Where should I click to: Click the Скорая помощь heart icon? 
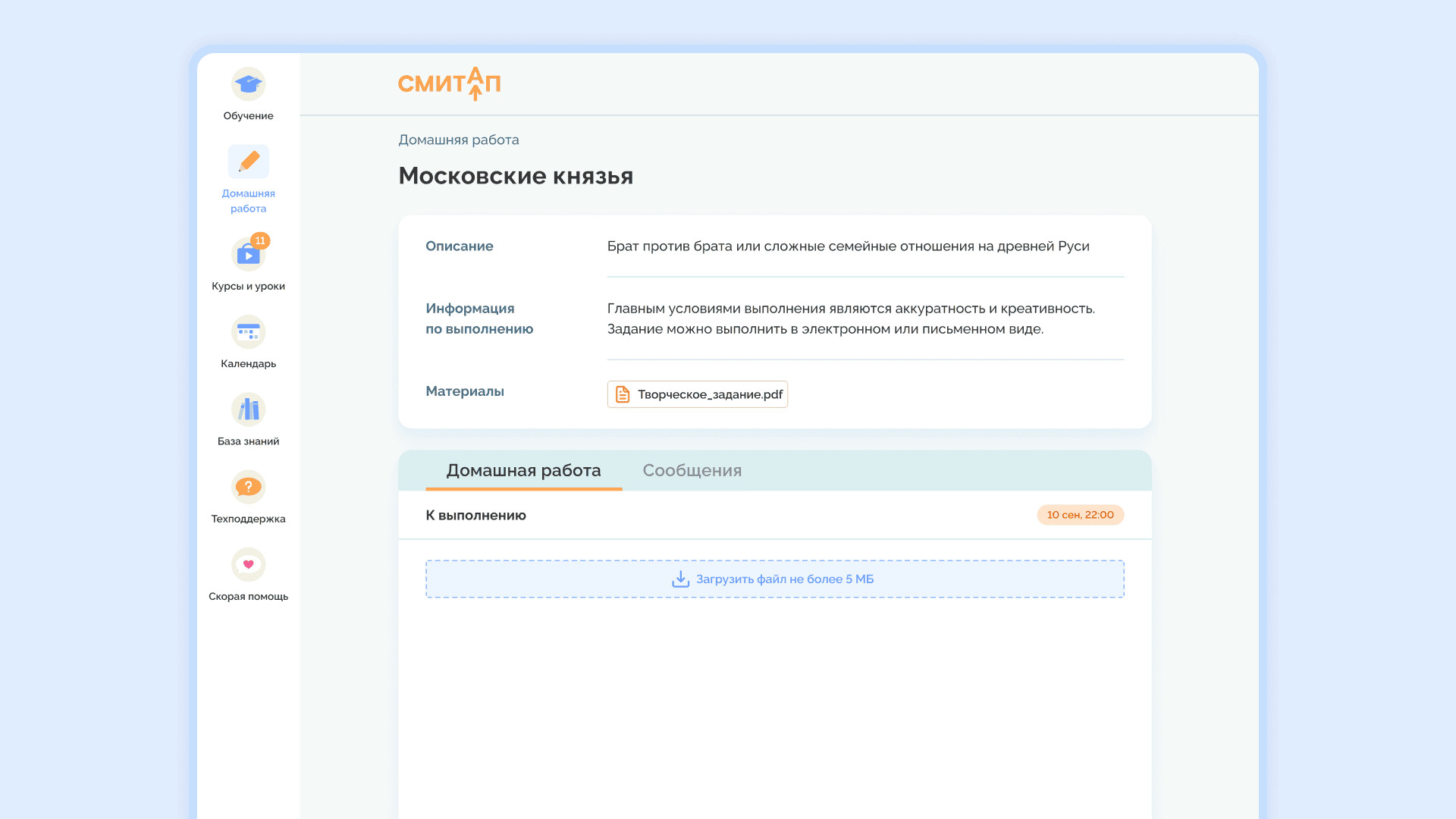248,564
